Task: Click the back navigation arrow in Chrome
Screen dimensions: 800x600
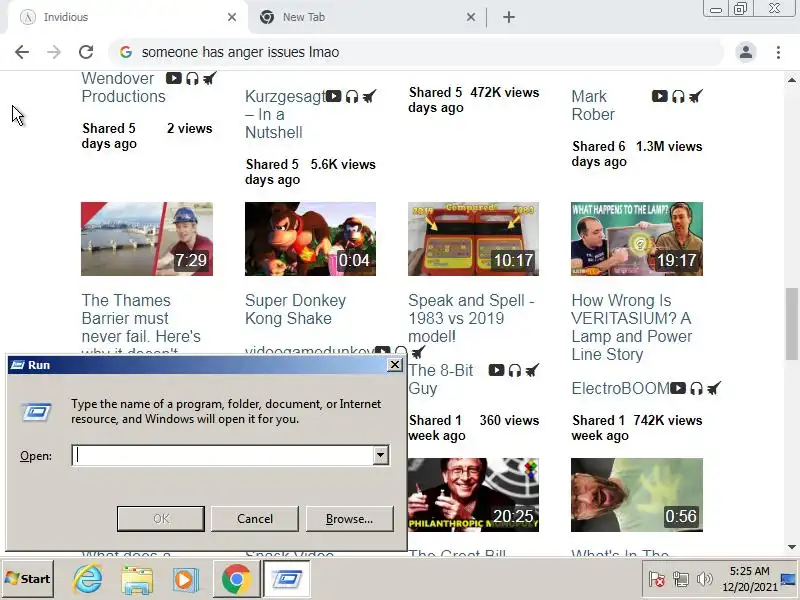Action: point(22,52)
